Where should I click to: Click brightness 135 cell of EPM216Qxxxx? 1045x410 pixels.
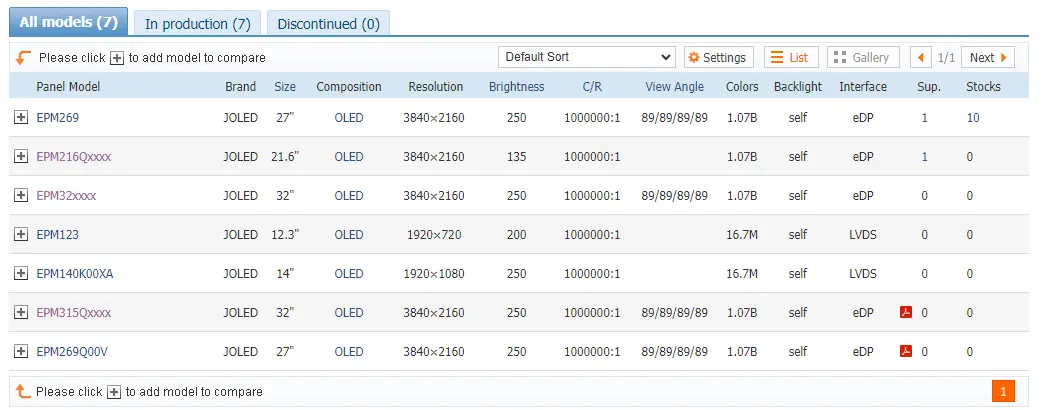517,157
